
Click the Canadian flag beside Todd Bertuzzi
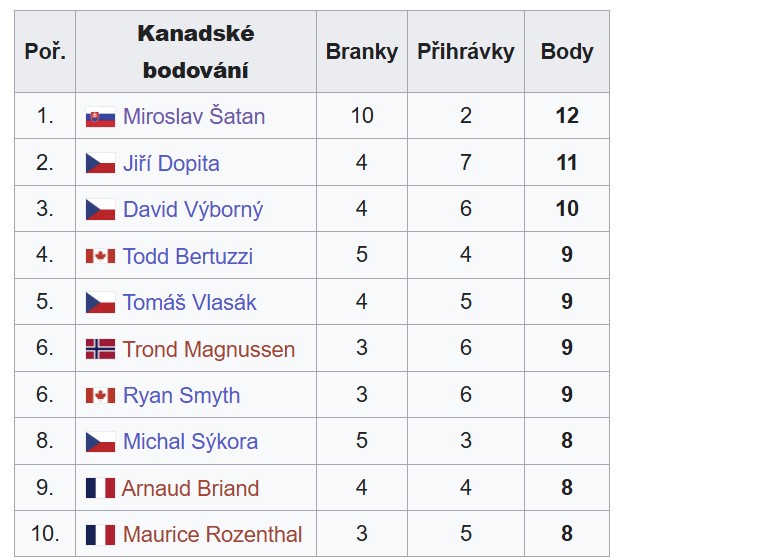[x=100, y=256]
